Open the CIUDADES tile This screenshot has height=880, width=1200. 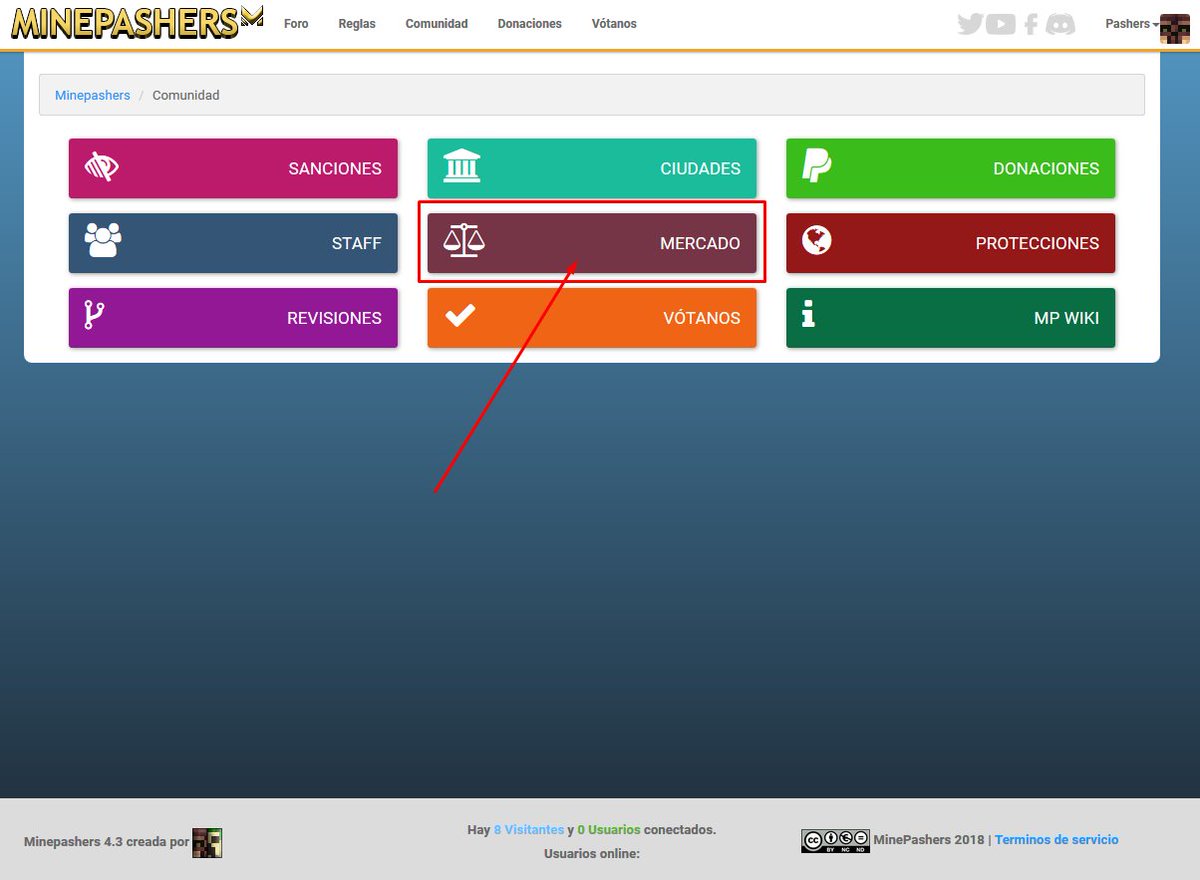592,168
